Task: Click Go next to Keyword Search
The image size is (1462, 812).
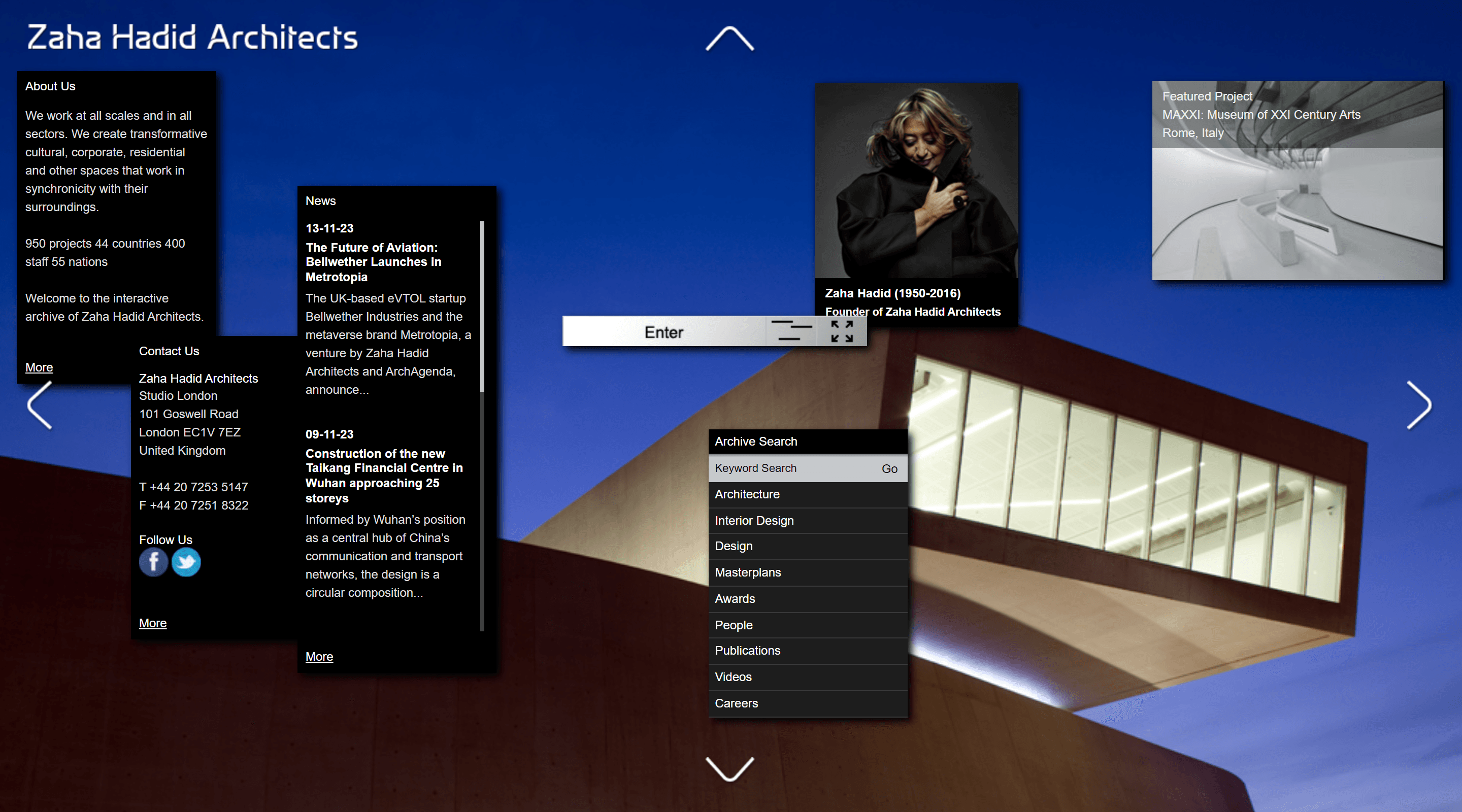Action: point(889,469)
